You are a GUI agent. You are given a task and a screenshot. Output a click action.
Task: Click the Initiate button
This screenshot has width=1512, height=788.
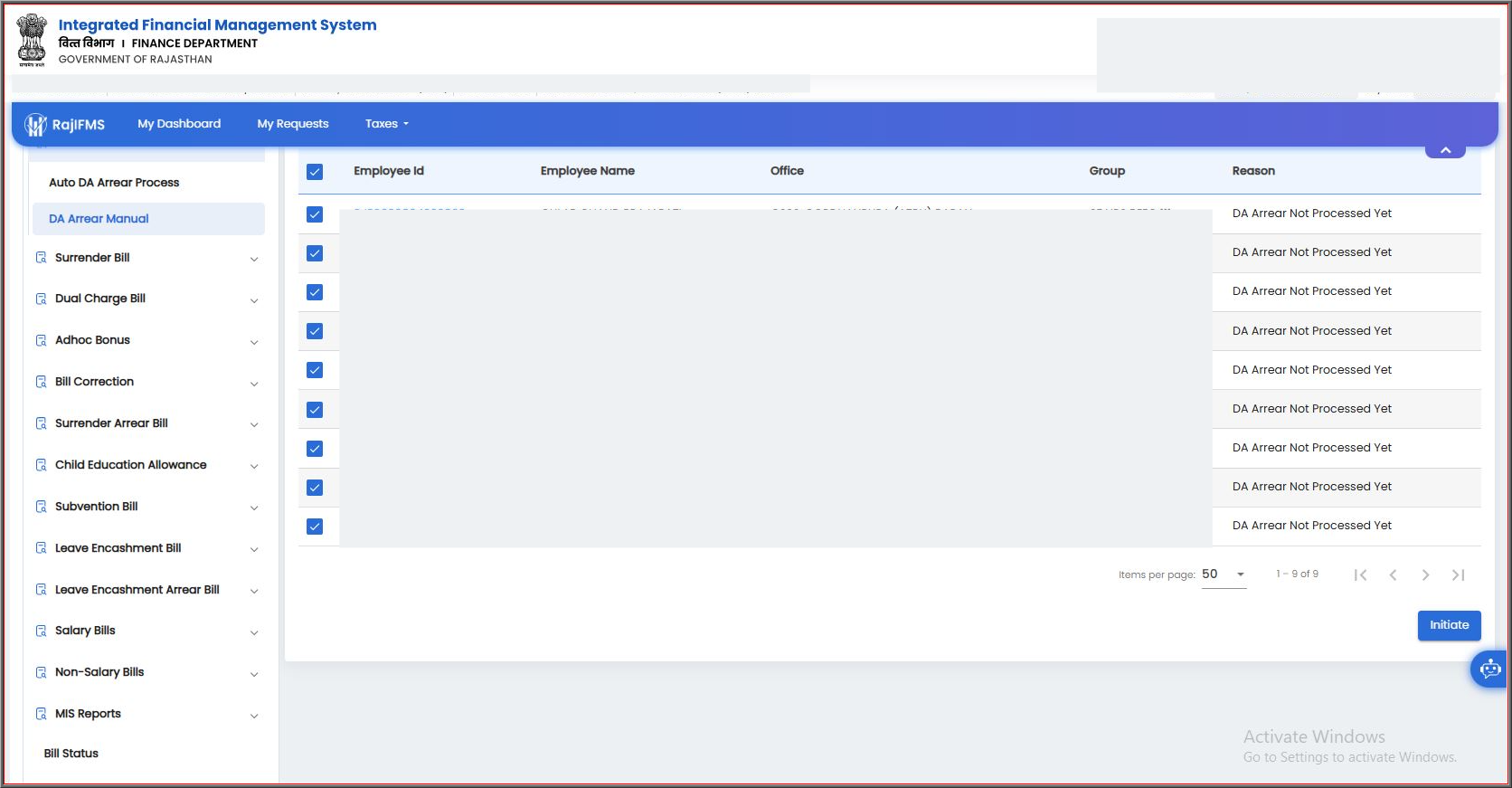pos(1449,625)
